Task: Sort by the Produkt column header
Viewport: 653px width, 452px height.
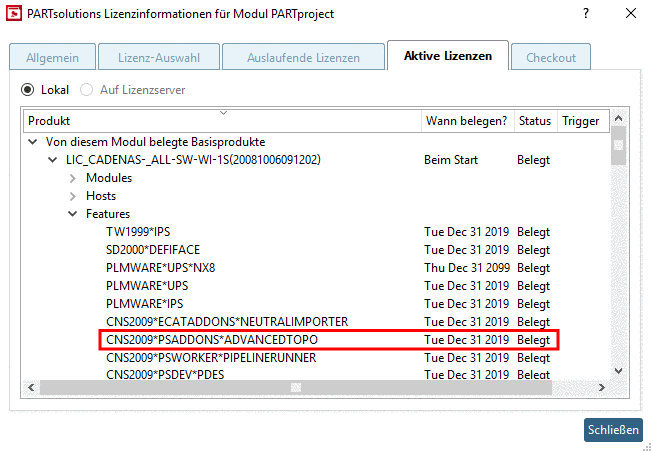Action: [222, 121]
